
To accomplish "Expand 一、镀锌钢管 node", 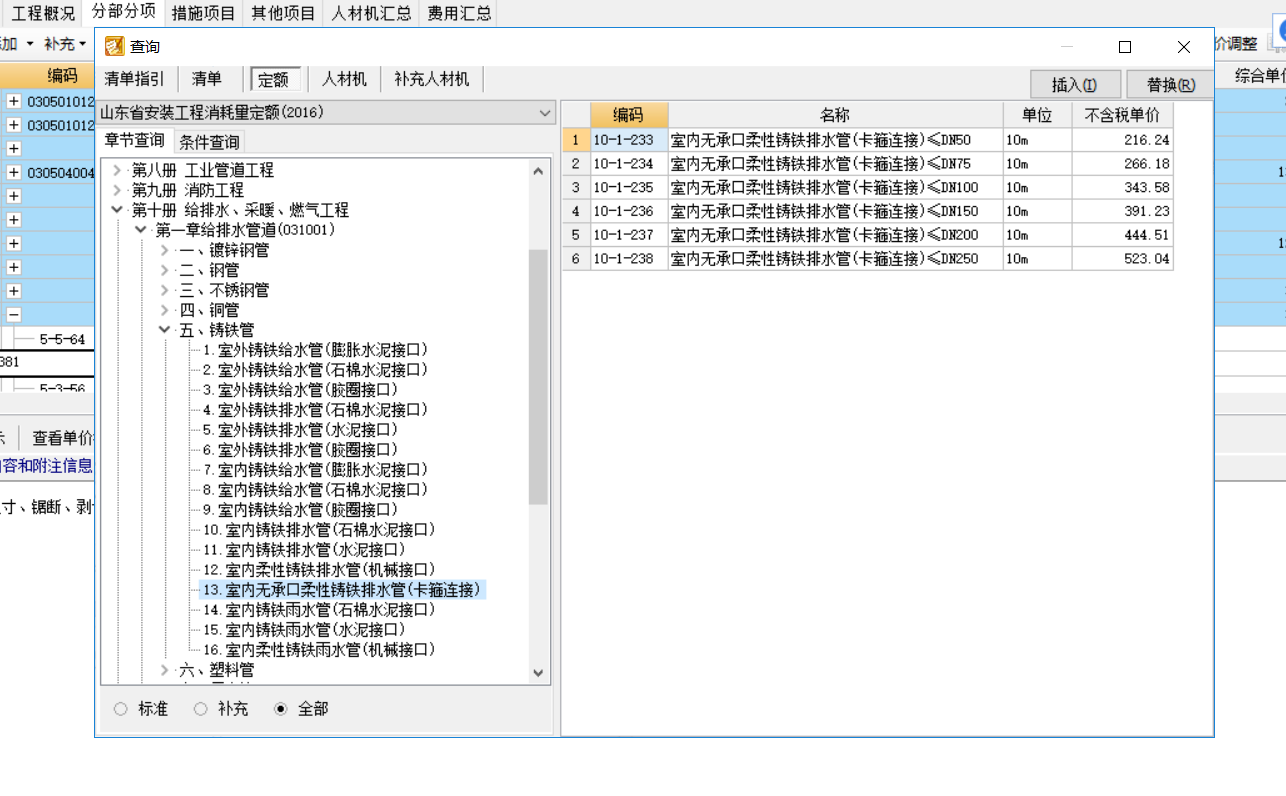I will tap(164, 250).
